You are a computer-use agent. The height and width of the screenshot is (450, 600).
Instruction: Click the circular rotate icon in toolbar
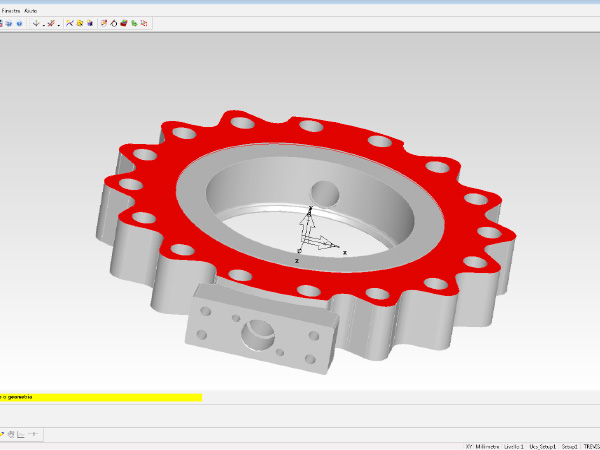point(114,22)
